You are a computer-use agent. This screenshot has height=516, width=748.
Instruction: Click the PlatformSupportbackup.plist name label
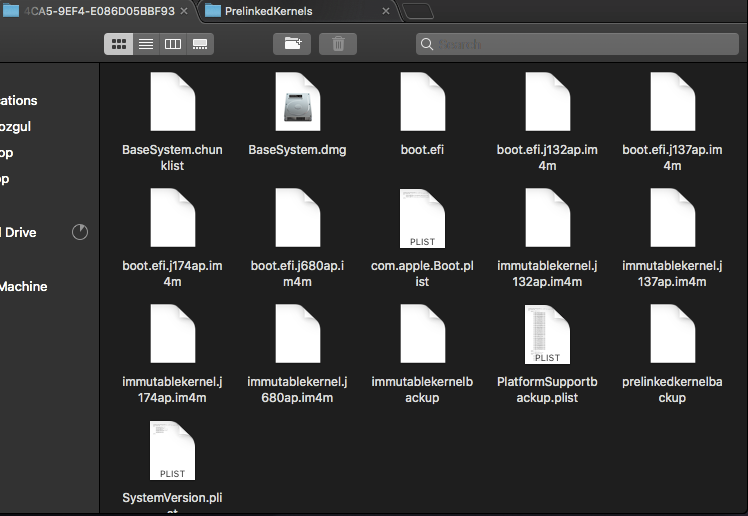tap(547, 389)
